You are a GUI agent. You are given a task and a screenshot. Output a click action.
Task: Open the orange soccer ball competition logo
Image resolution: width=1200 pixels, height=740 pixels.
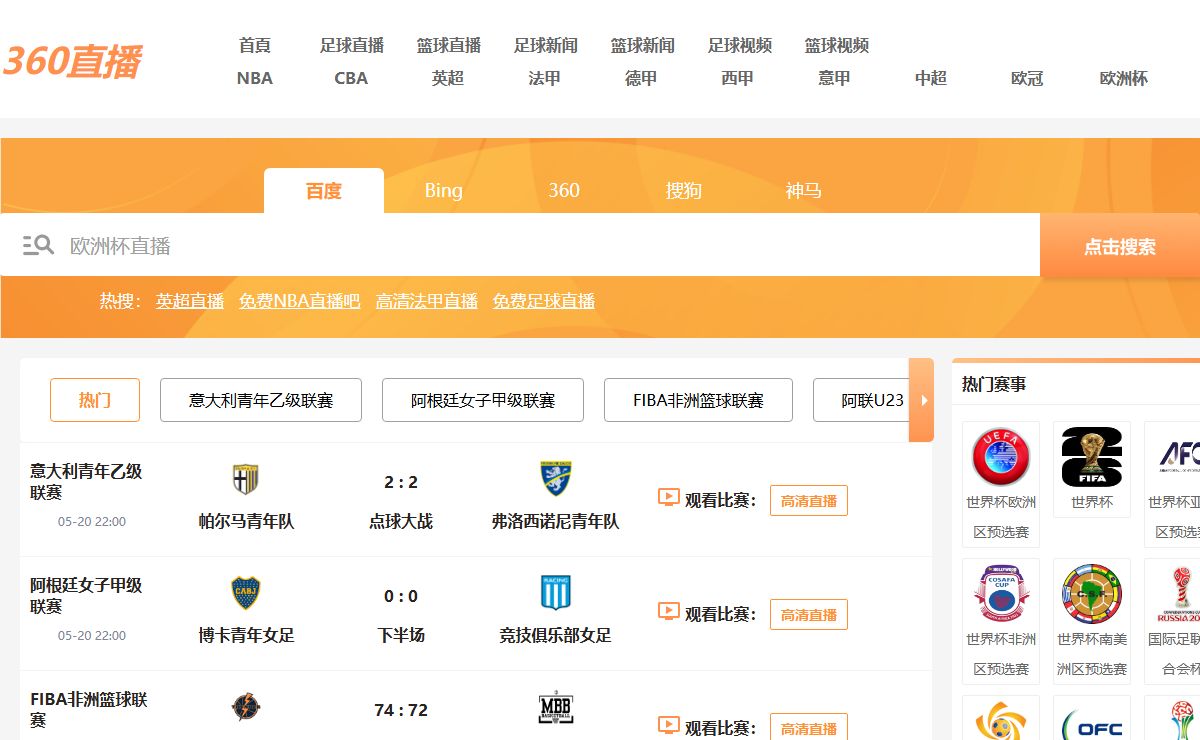(1001, 722)
